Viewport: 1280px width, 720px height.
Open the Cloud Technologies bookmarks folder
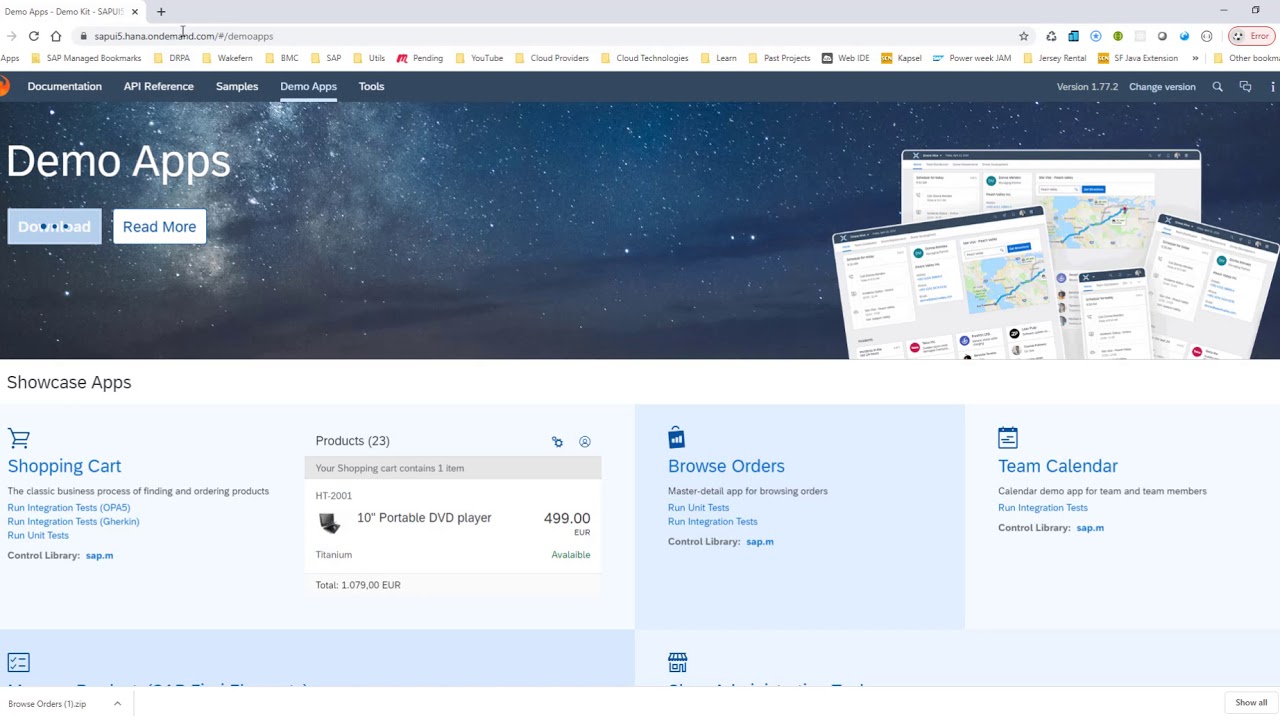point(644,58)
